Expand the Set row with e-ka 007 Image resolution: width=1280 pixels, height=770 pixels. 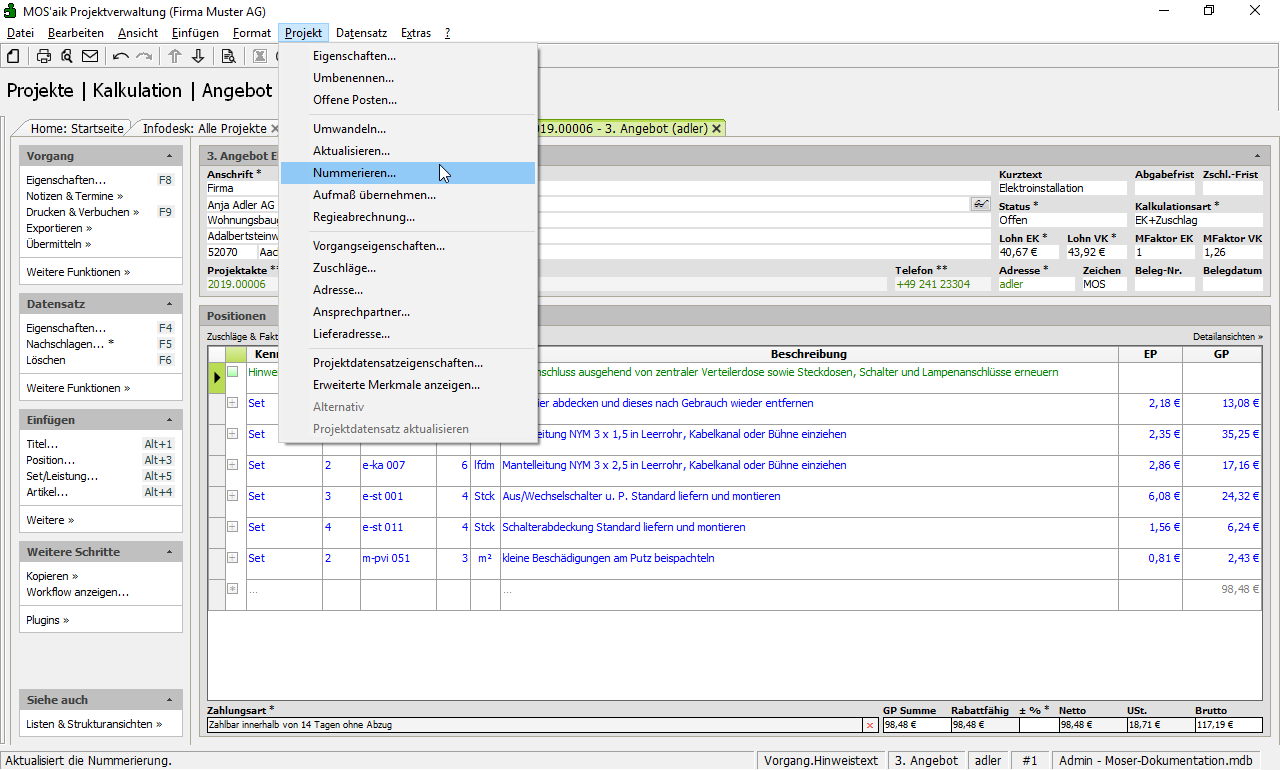point(233,465)
